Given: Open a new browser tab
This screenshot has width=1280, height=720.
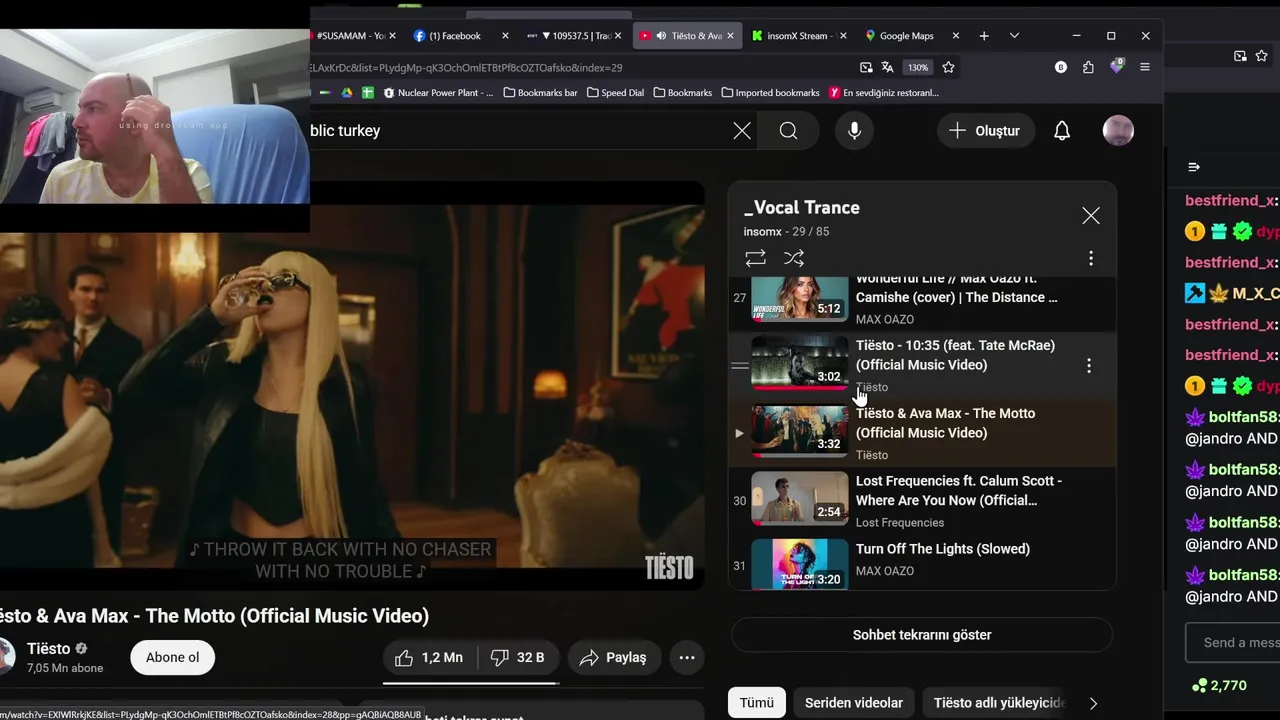Looking at the screenshot, I should [984, 36].
